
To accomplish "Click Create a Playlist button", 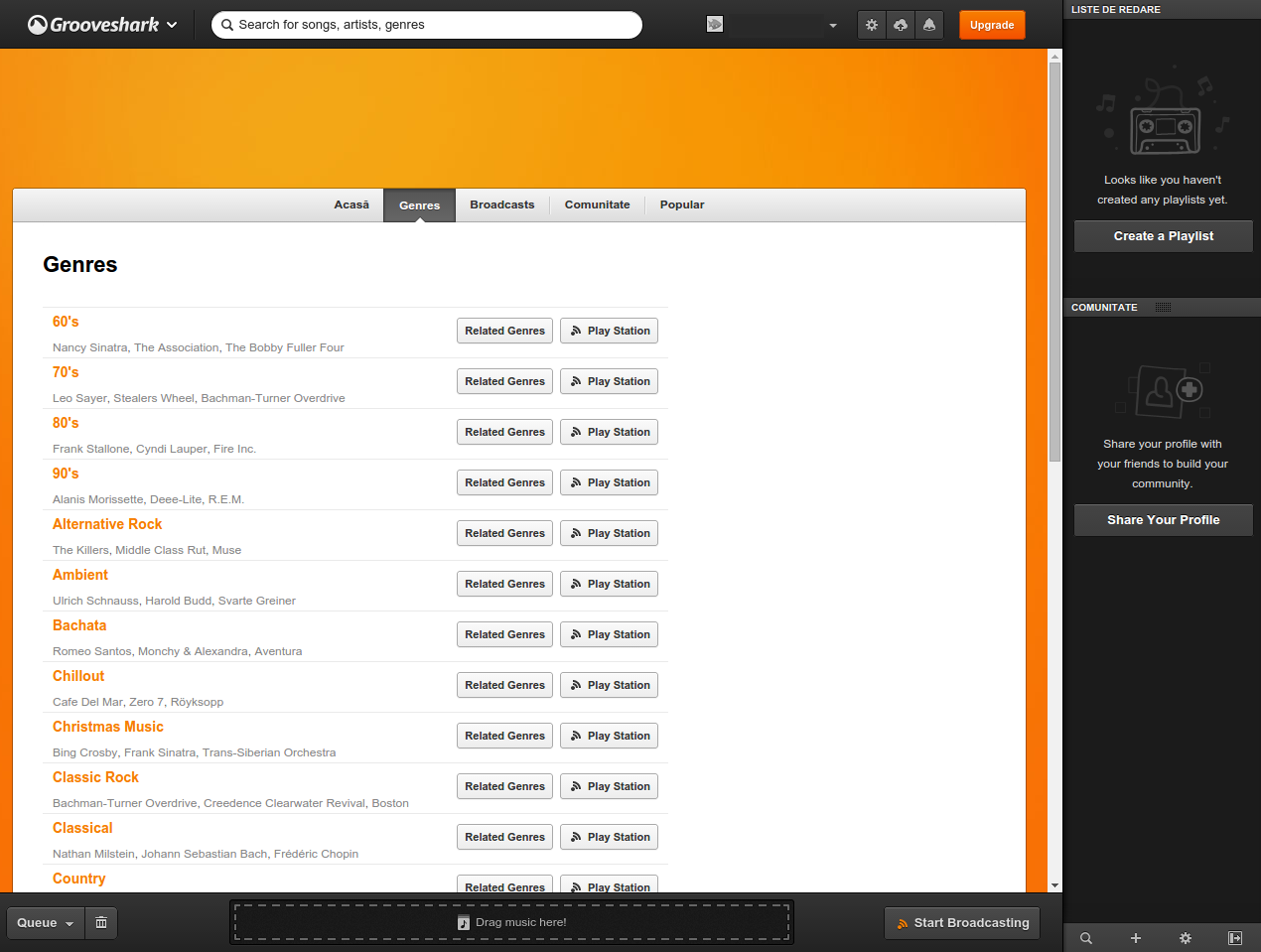I will pos(1164,236).
